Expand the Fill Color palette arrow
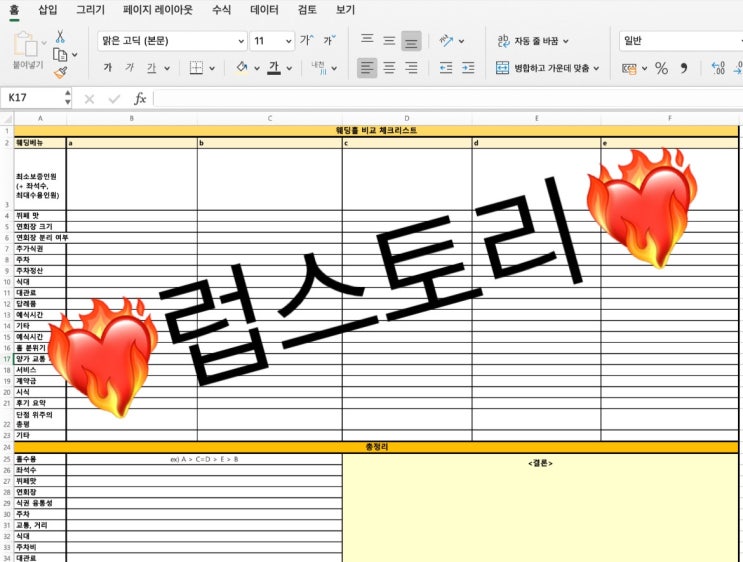Screen dimensions: 743x562 [x=257, y=69]
